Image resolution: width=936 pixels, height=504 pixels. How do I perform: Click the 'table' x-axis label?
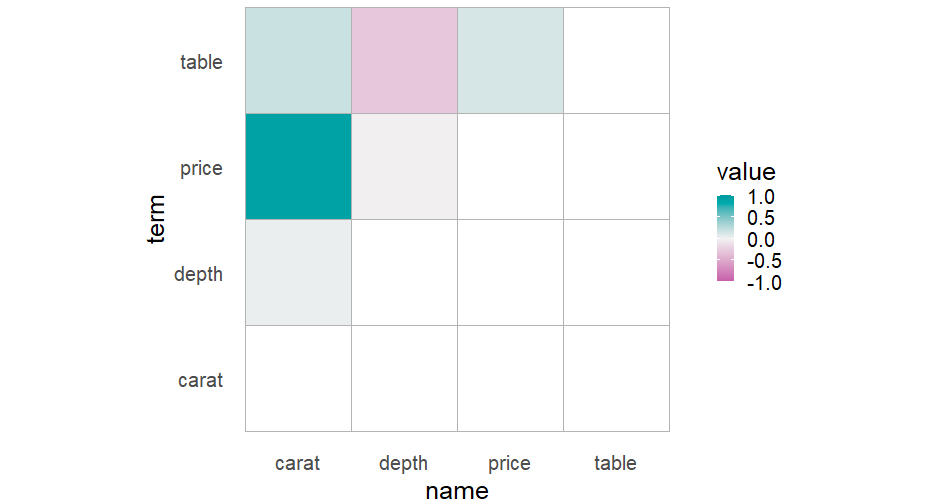(615, 463)
